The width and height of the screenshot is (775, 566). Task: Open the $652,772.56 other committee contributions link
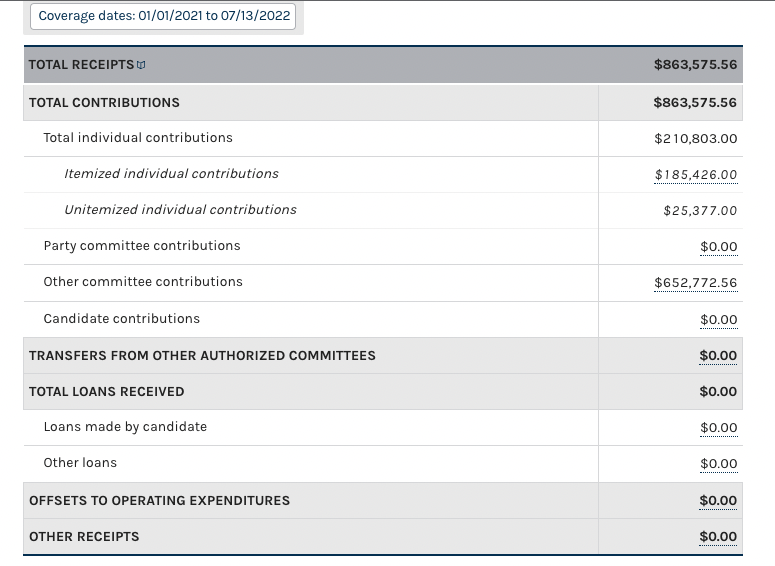coord(695,283)
